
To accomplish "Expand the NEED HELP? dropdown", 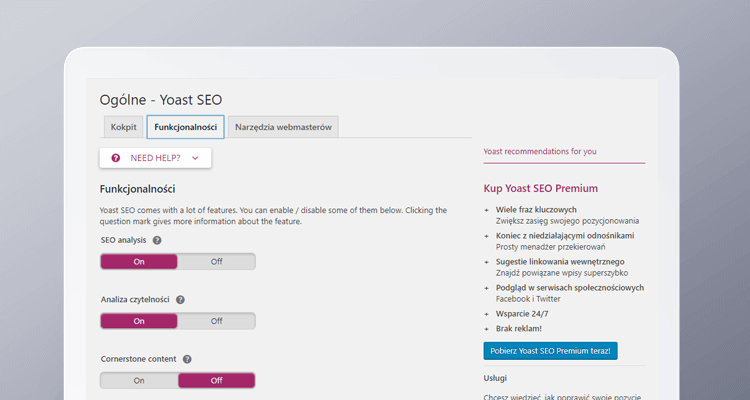I will click(155, 158).
